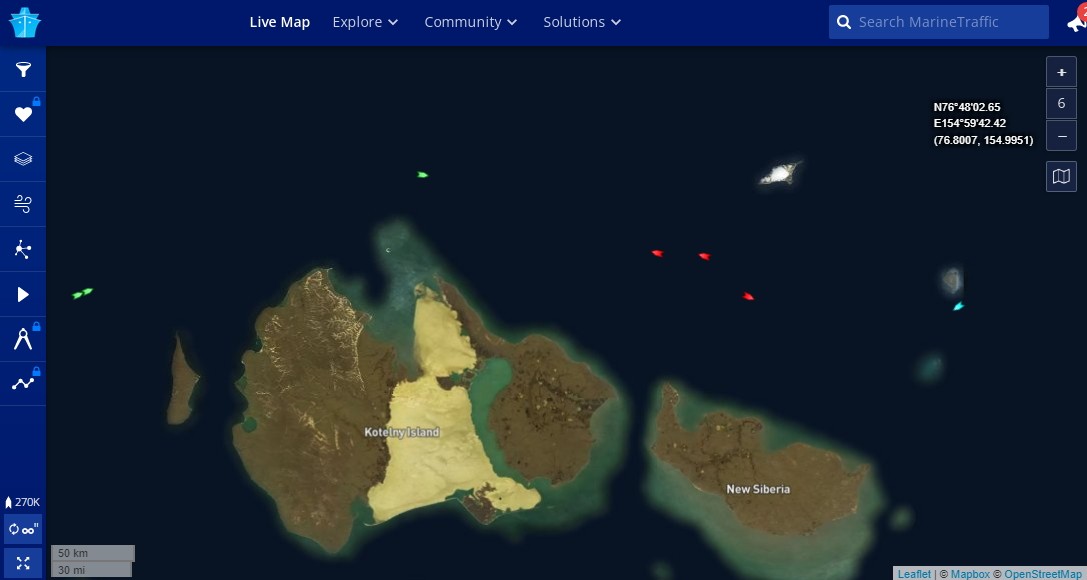Zoom in with the plus button
Image resolution: width=1087 pixels, height=580 pixels.
(x=1061, y=72)
